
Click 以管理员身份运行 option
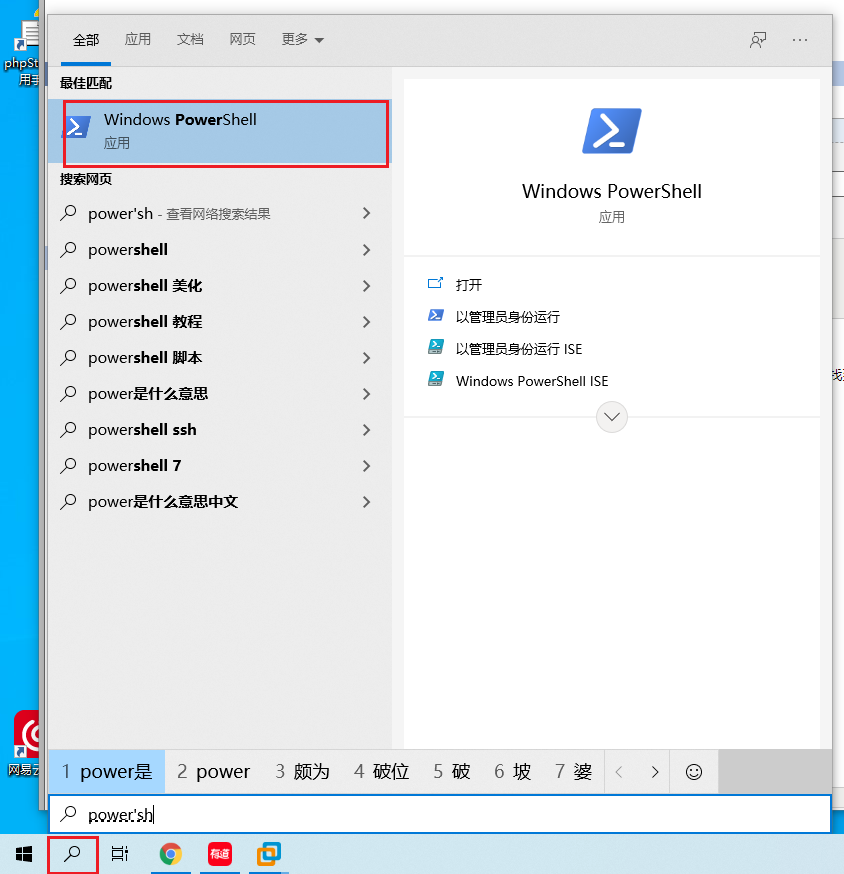pyautogui.click(x=507, y=317)
